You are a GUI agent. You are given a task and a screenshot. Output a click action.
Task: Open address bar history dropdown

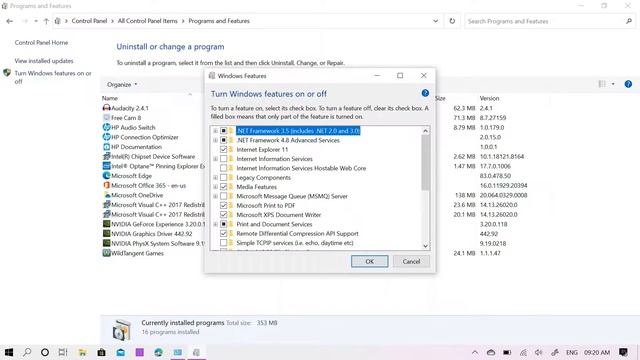pyautogui.click(x=436, y=21)
